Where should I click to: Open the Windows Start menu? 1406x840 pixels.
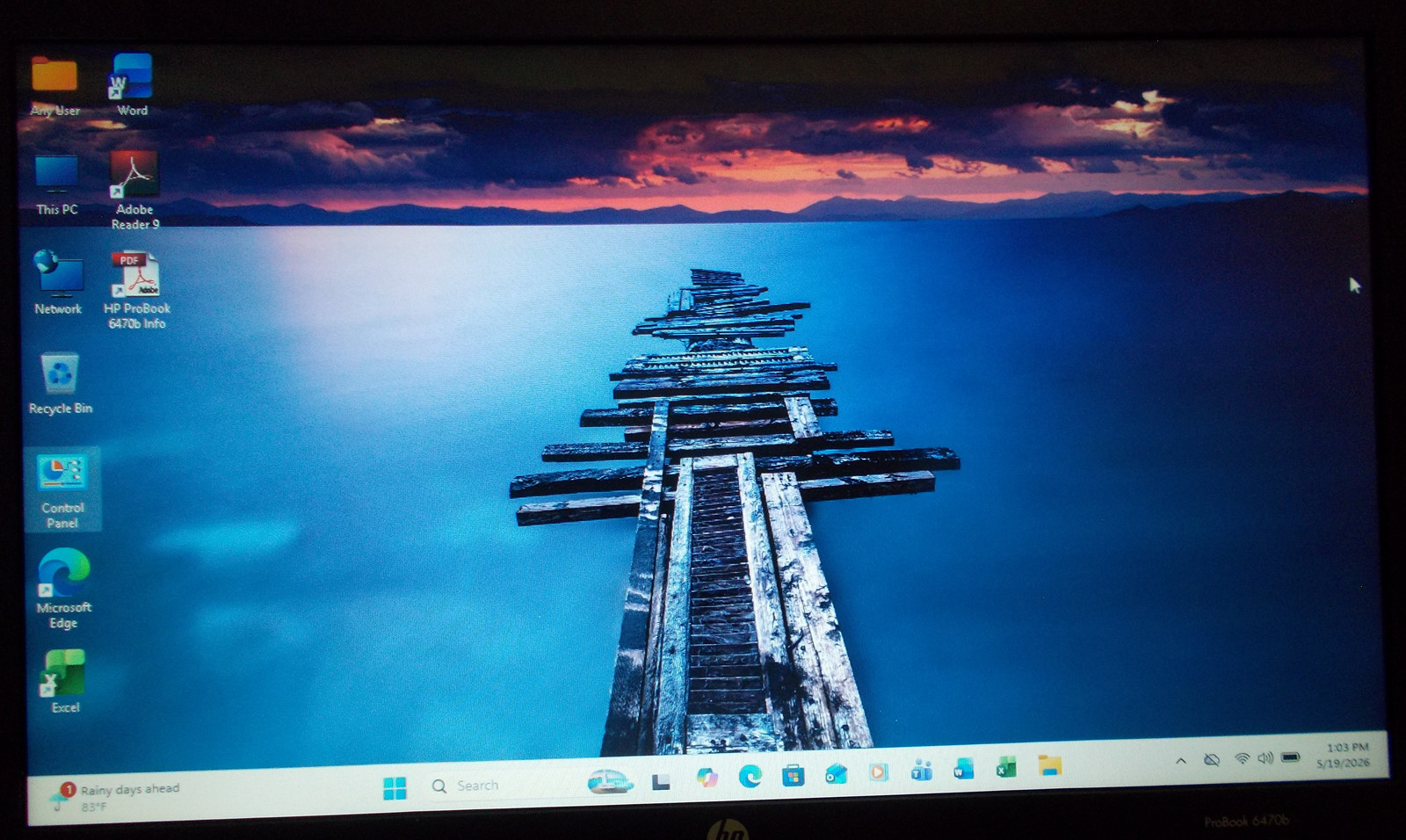(x=395, y=787)
